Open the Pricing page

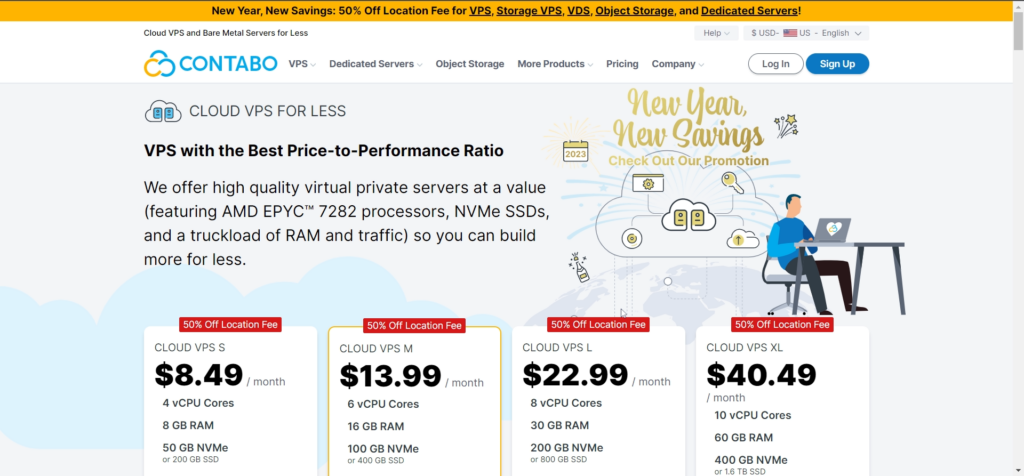(x=622, y=64)
